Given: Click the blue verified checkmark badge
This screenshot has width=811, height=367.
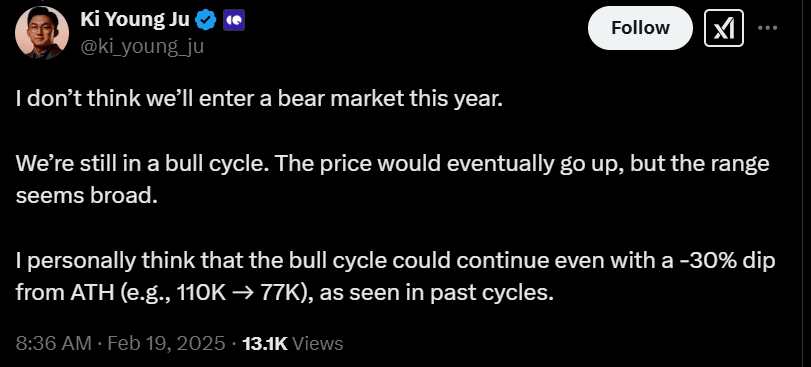Looking at the screenshot, I should coord(207,21).
